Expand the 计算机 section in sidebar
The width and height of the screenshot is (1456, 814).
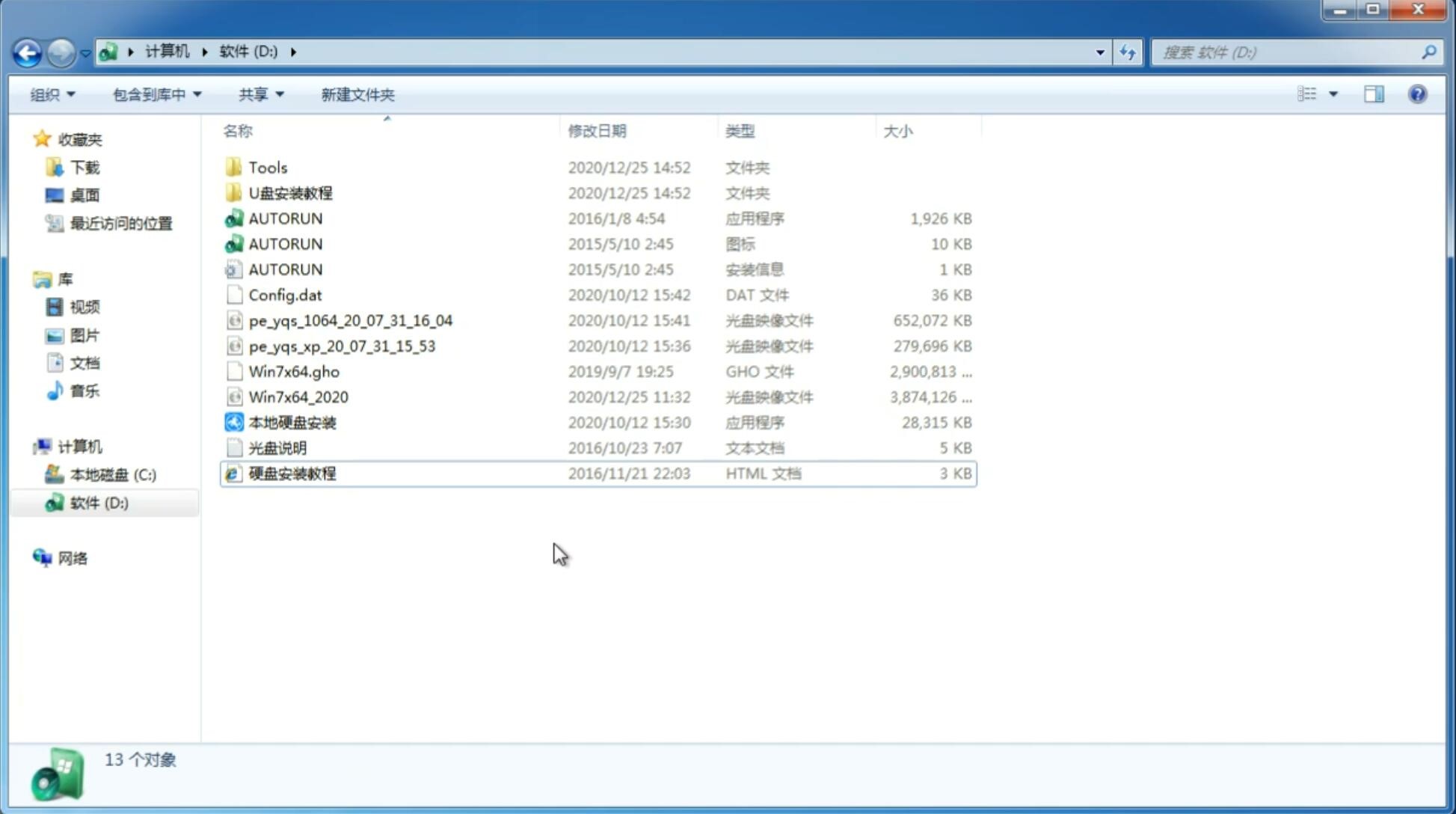pyautogui.click(x=27, y=446)
